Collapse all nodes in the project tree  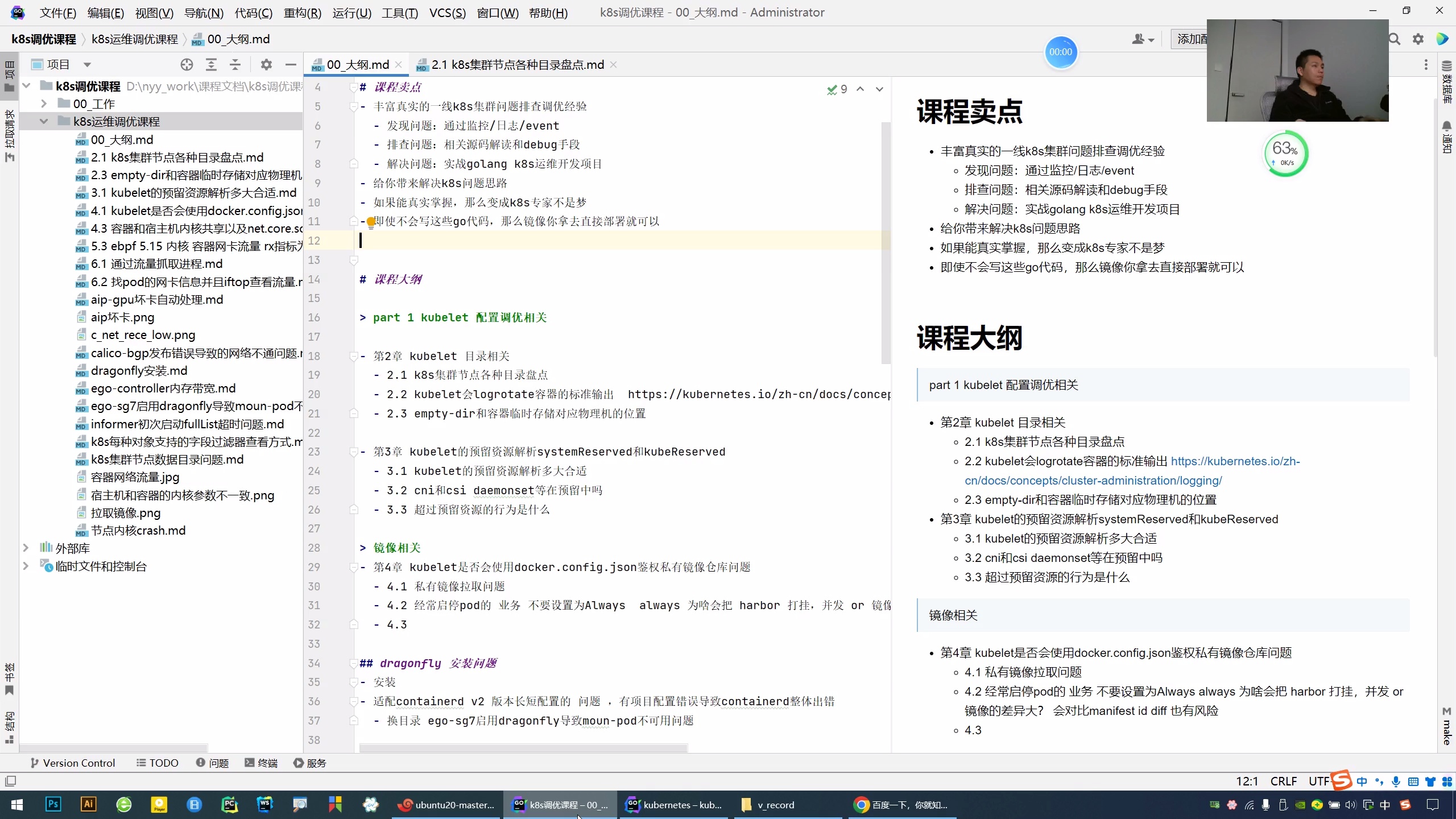pyautogui.click(x=235, y=64)
